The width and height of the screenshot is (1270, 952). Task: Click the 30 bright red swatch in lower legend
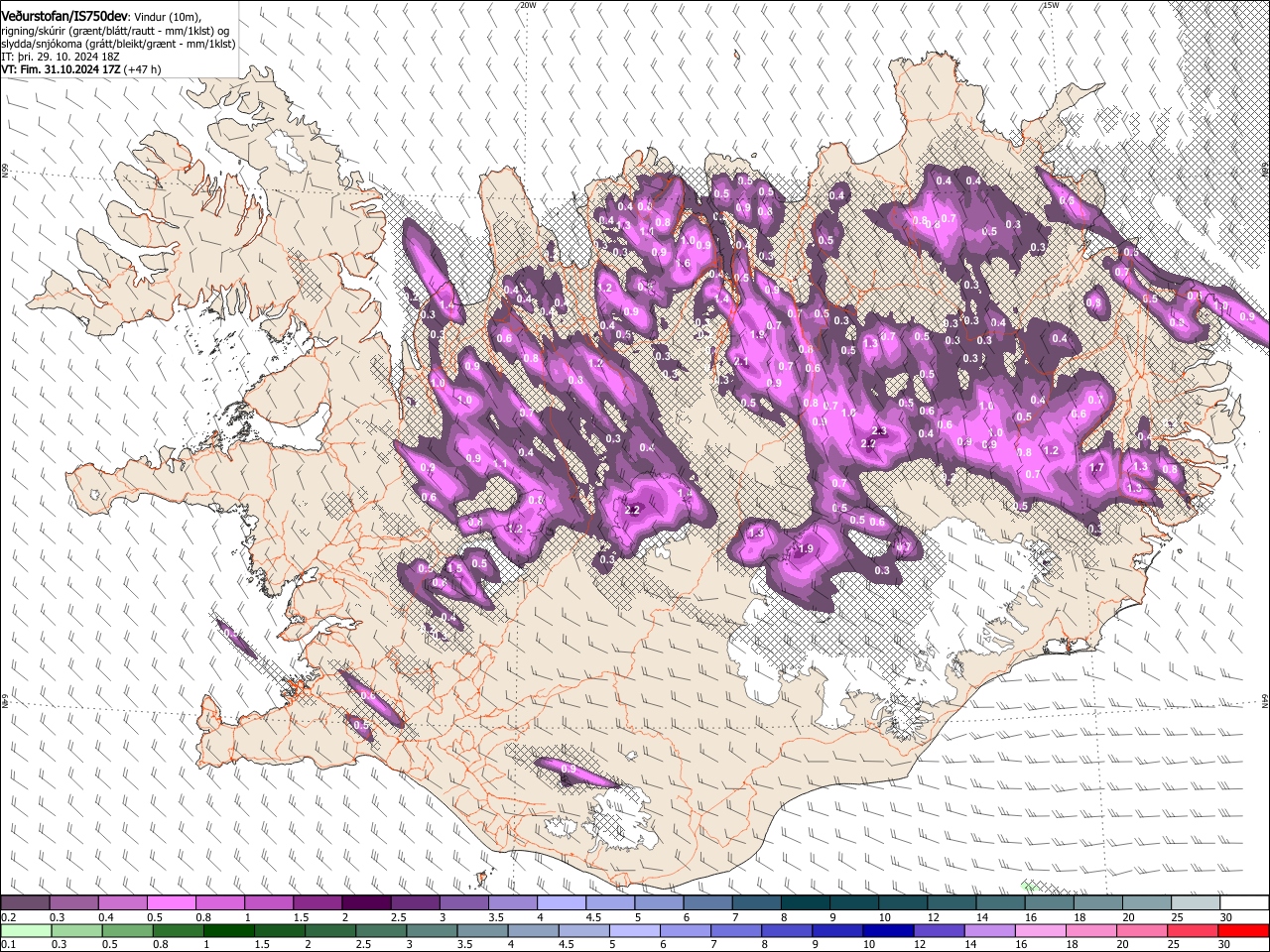[x=1244, y=930]
